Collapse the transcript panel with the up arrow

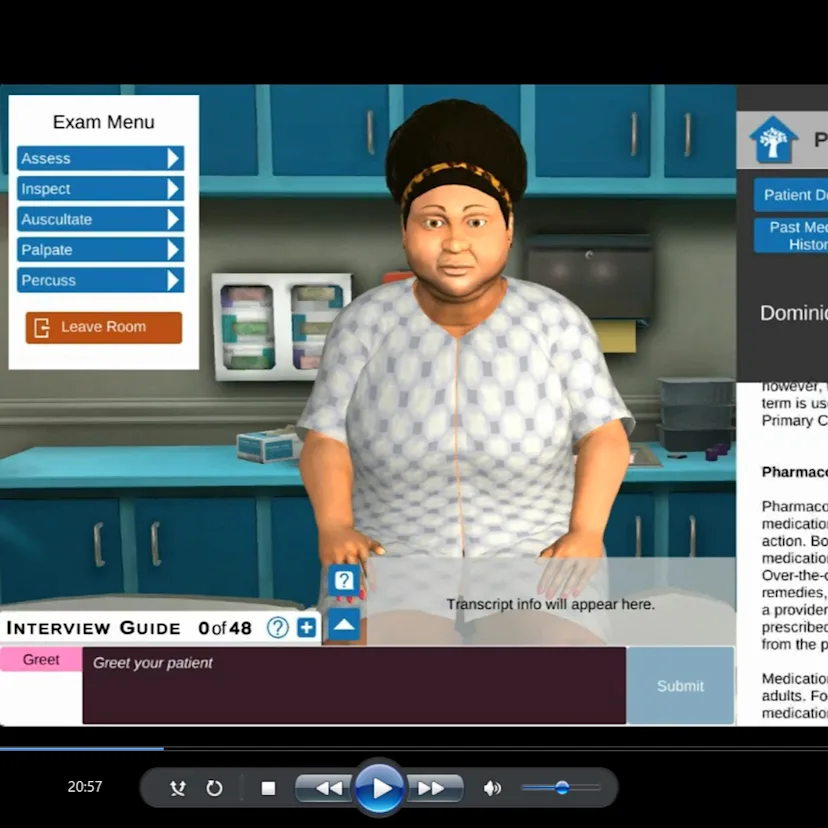click(x=343, y=624)
